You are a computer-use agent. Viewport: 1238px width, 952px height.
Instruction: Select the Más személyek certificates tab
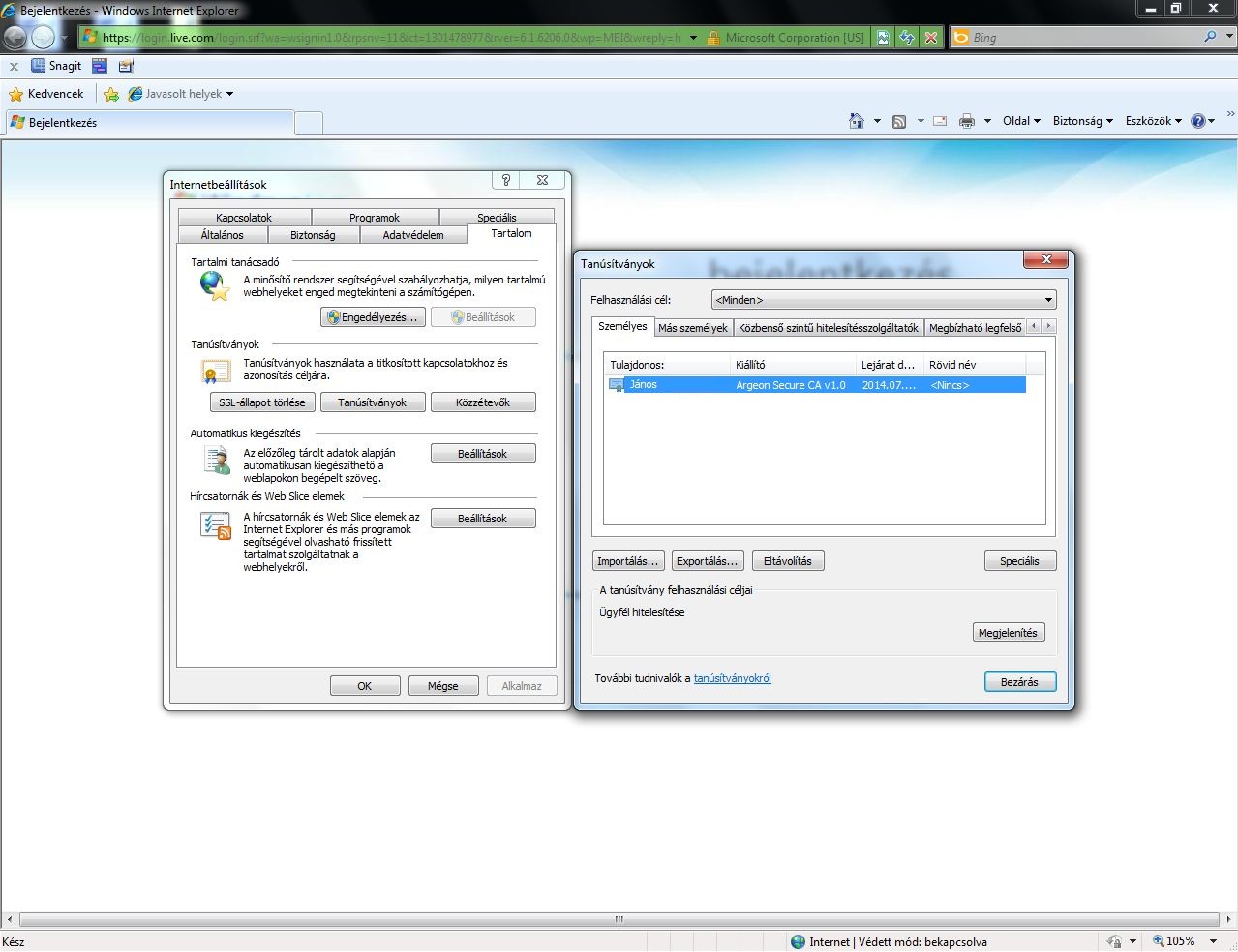(x=693, y=328)
